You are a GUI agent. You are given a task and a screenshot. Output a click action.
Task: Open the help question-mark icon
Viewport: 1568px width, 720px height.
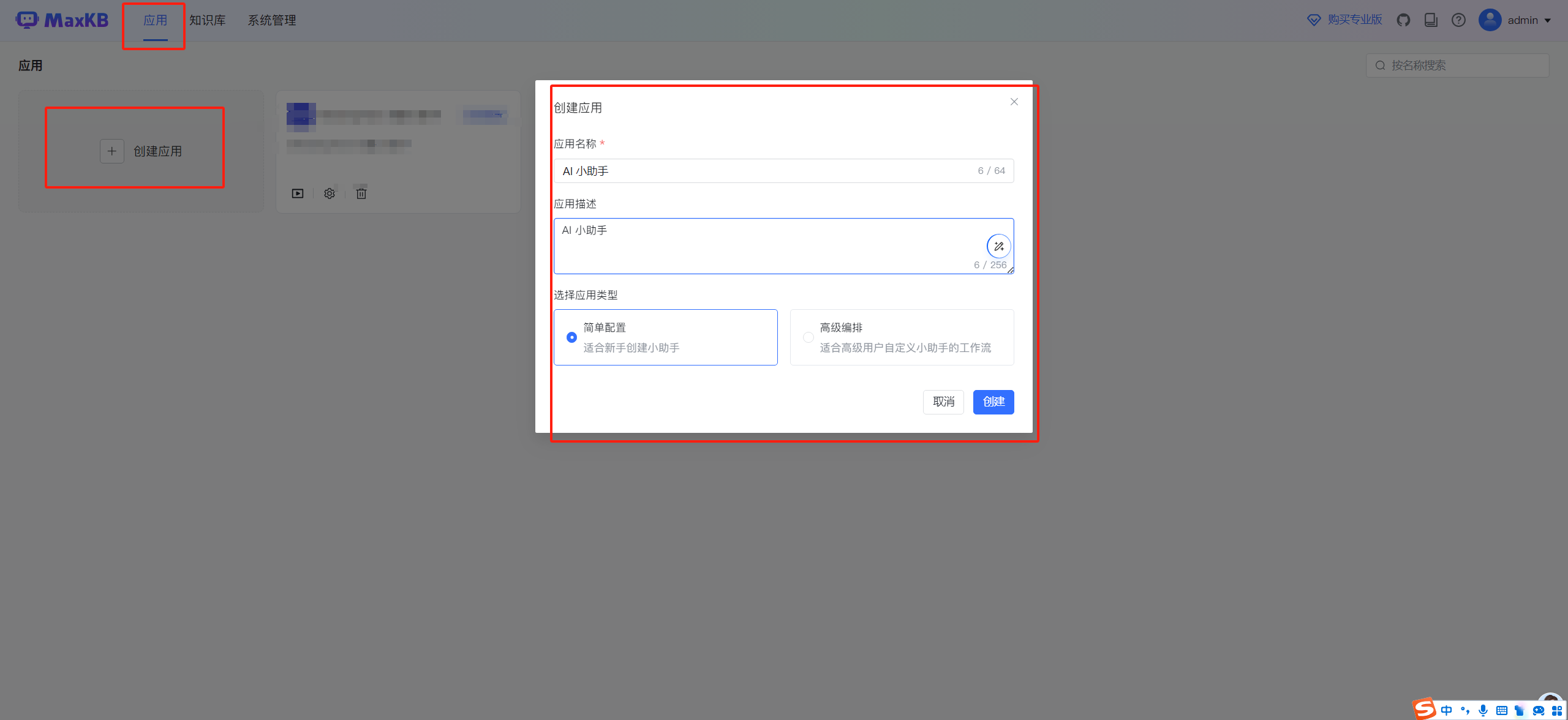point(1458,20)
